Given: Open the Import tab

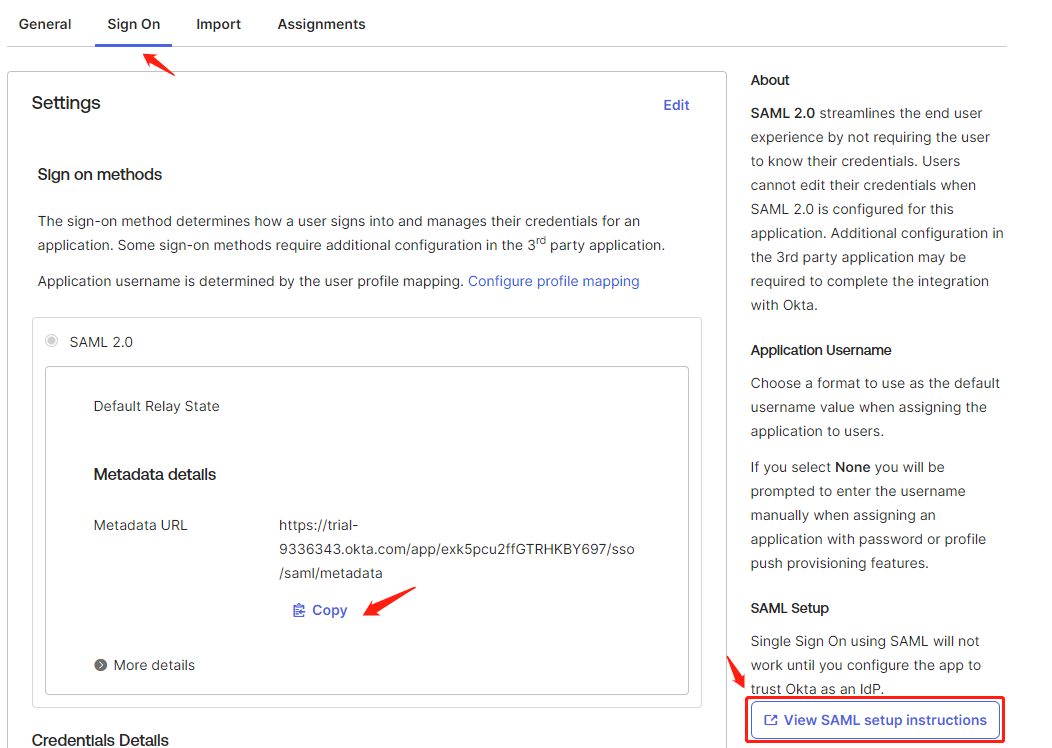Looking at the screenshot, I should click(218, 24).
